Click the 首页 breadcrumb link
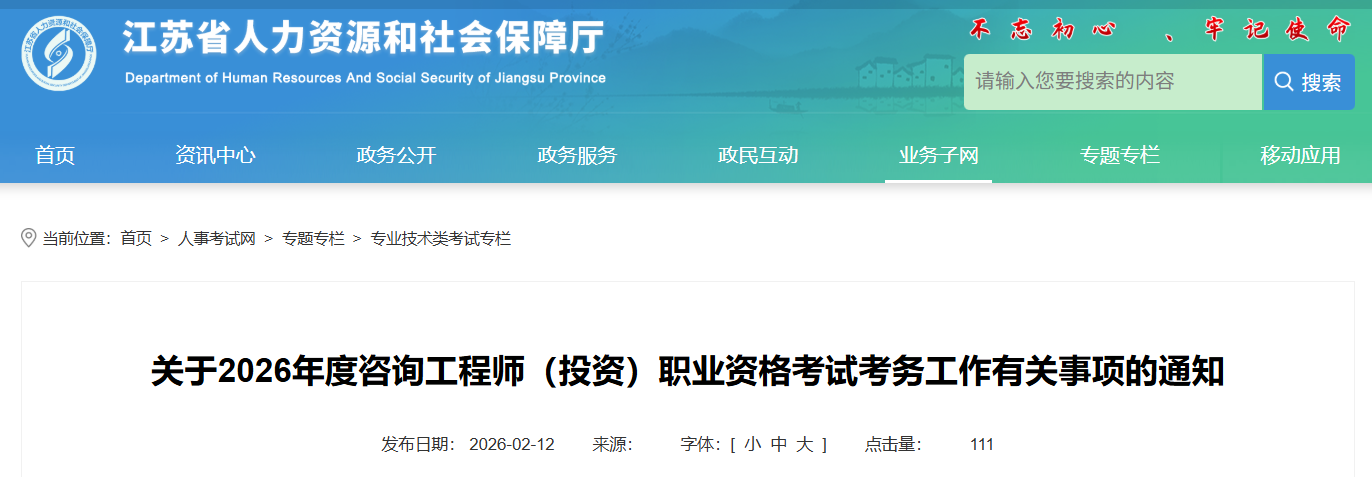The image size is (1372, 477). pyautogui.click(x=136, y=239)
